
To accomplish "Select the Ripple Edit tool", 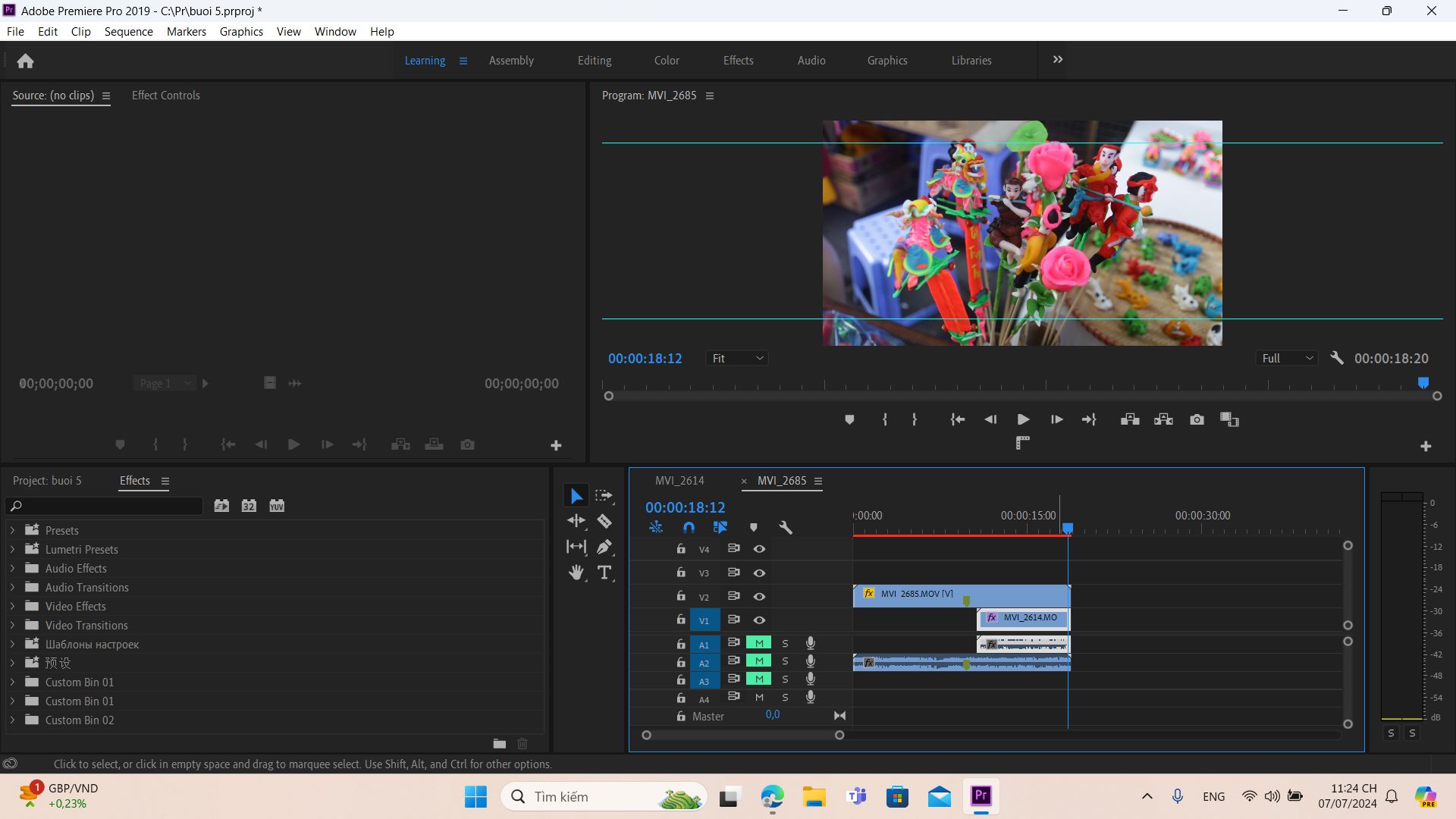I will (576, 521).
